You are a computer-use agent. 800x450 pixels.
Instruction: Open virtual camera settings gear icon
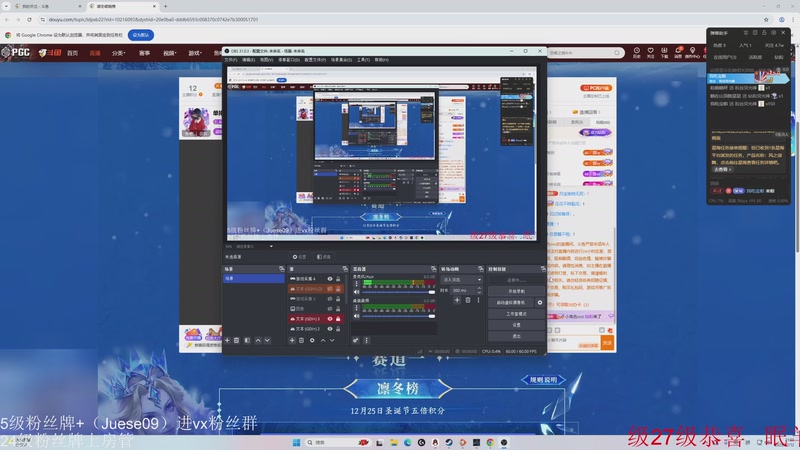click(540, 303)
